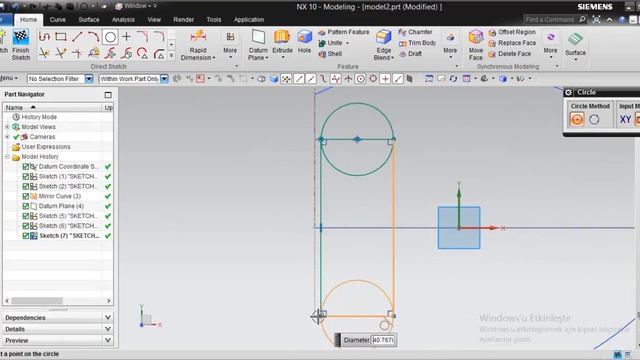Switch to the Home ribbon tab

pos(28,20)
